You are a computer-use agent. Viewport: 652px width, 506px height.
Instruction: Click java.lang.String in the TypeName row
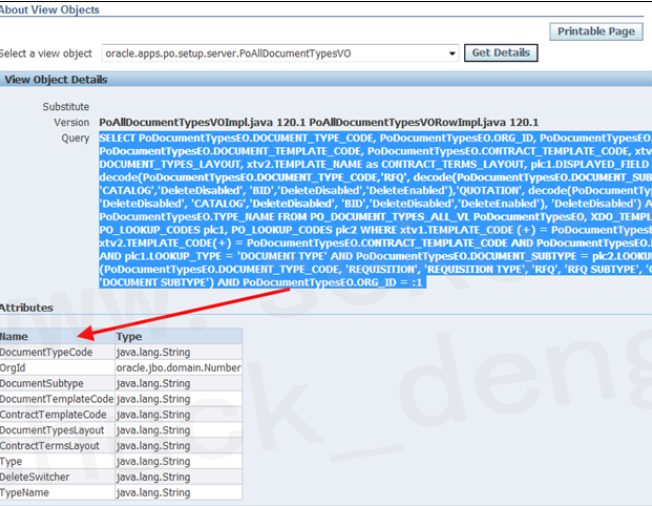click(x=179, y=493)
